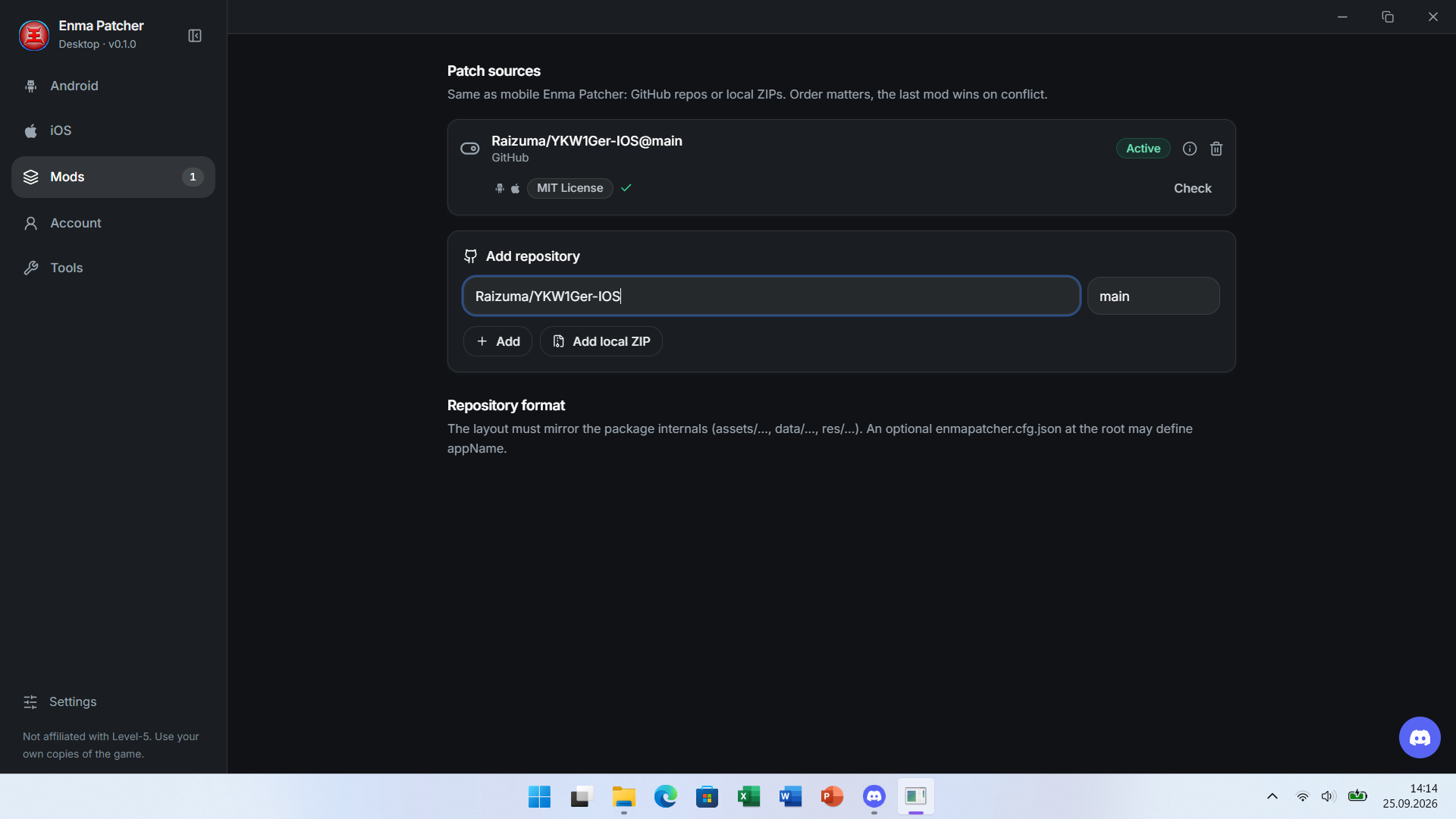Click the Mods count badge

[193, 177]
